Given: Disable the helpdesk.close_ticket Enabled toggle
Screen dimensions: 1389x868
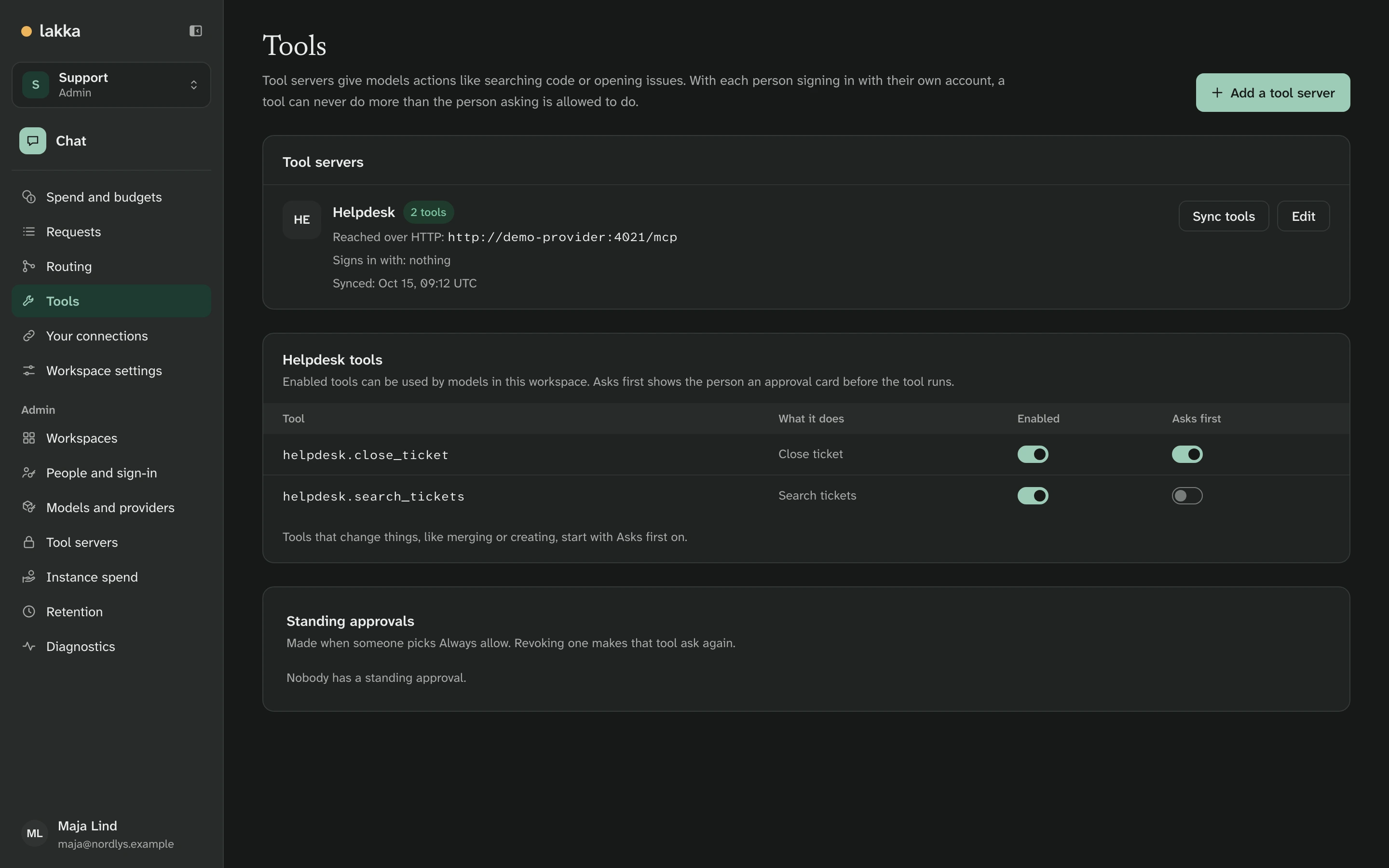Looking at the screenshot, I should [1033, 454].
